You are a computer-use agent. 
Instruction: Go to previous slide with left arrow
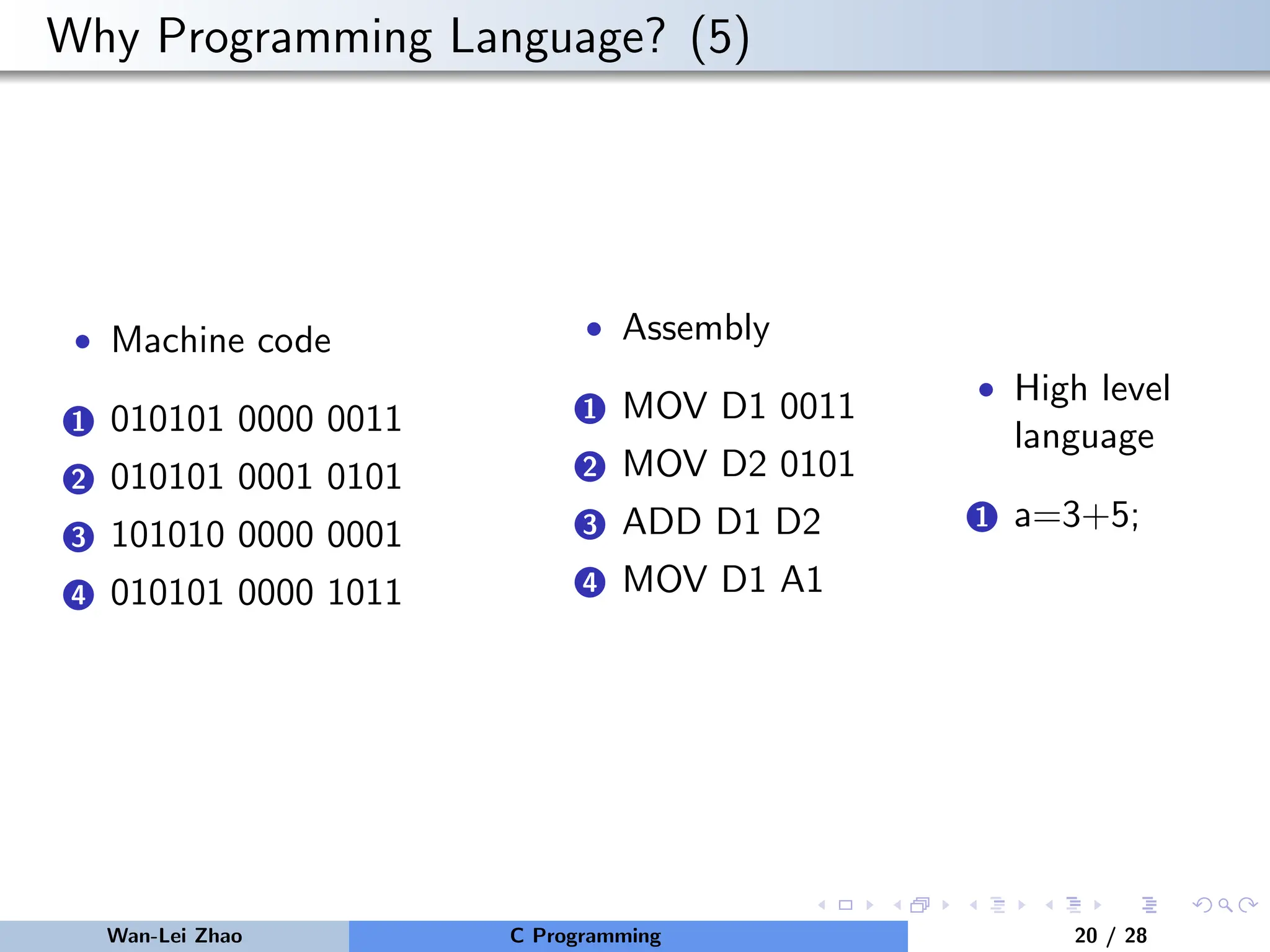[822, 905]
